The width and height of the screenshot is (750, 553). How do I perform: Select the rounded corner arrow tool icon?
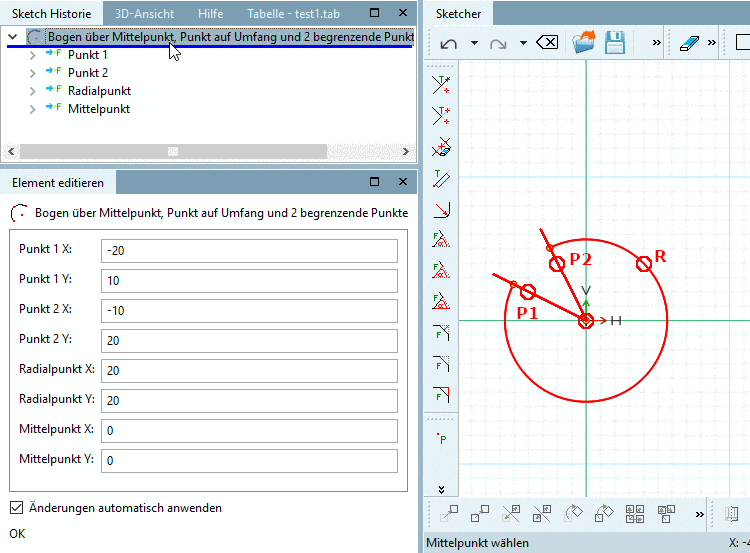click(441, 210)
